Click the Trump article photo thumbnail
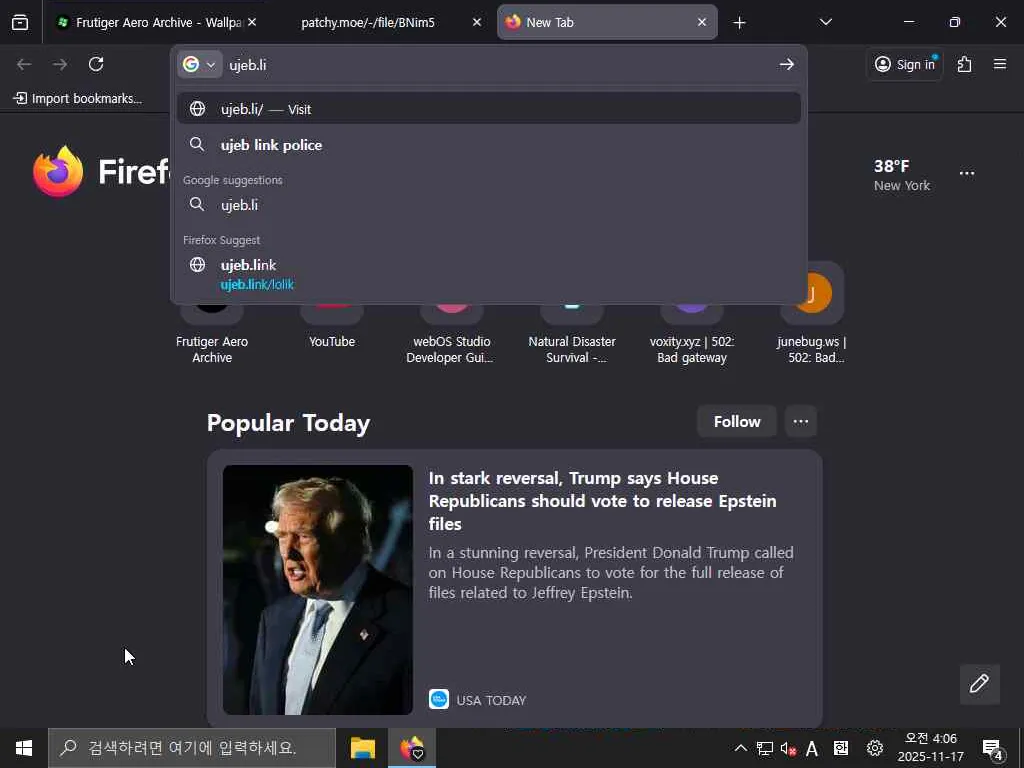The height and width of the screenshot is (768, 1024). tap(317, 590)
